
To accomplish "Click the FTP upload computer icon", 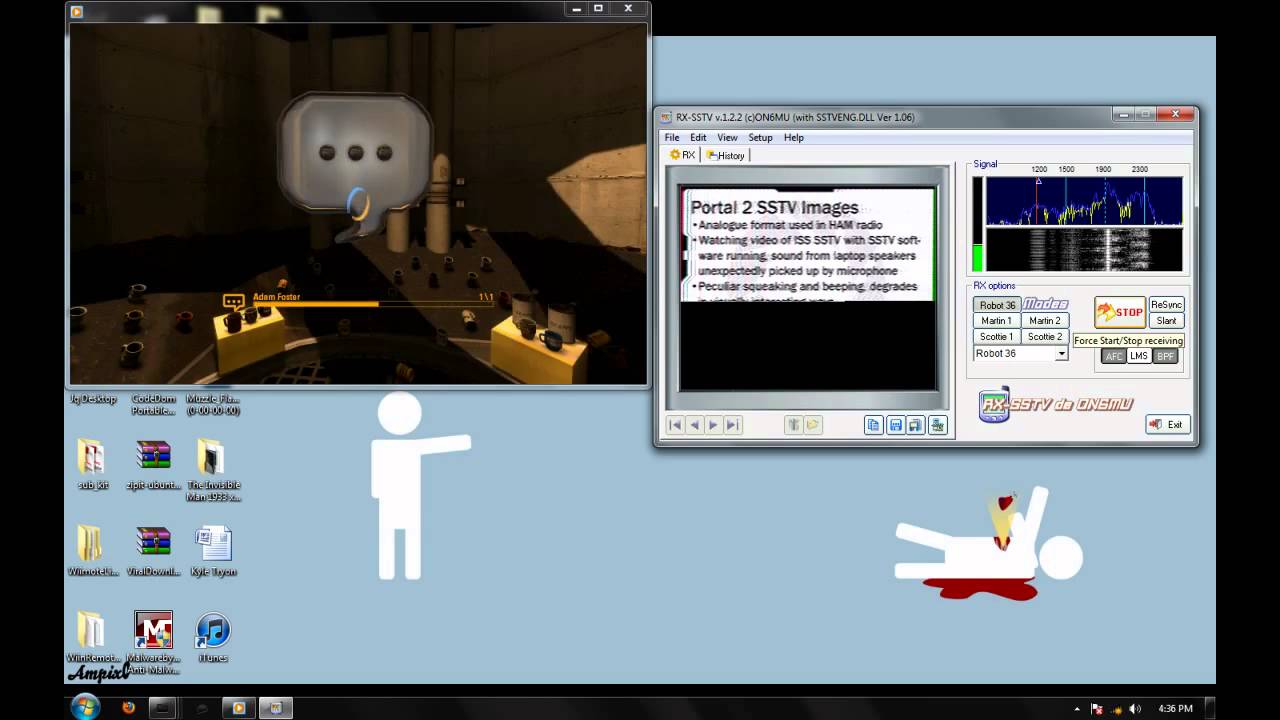I will (x=937, y=425).
